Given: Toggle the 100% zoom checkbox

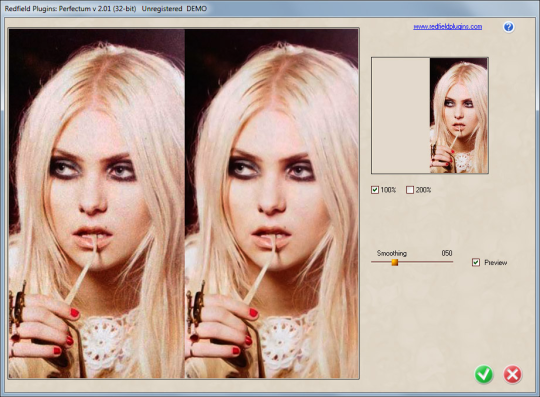Looking at the screenshot, I should coord(375,190).
